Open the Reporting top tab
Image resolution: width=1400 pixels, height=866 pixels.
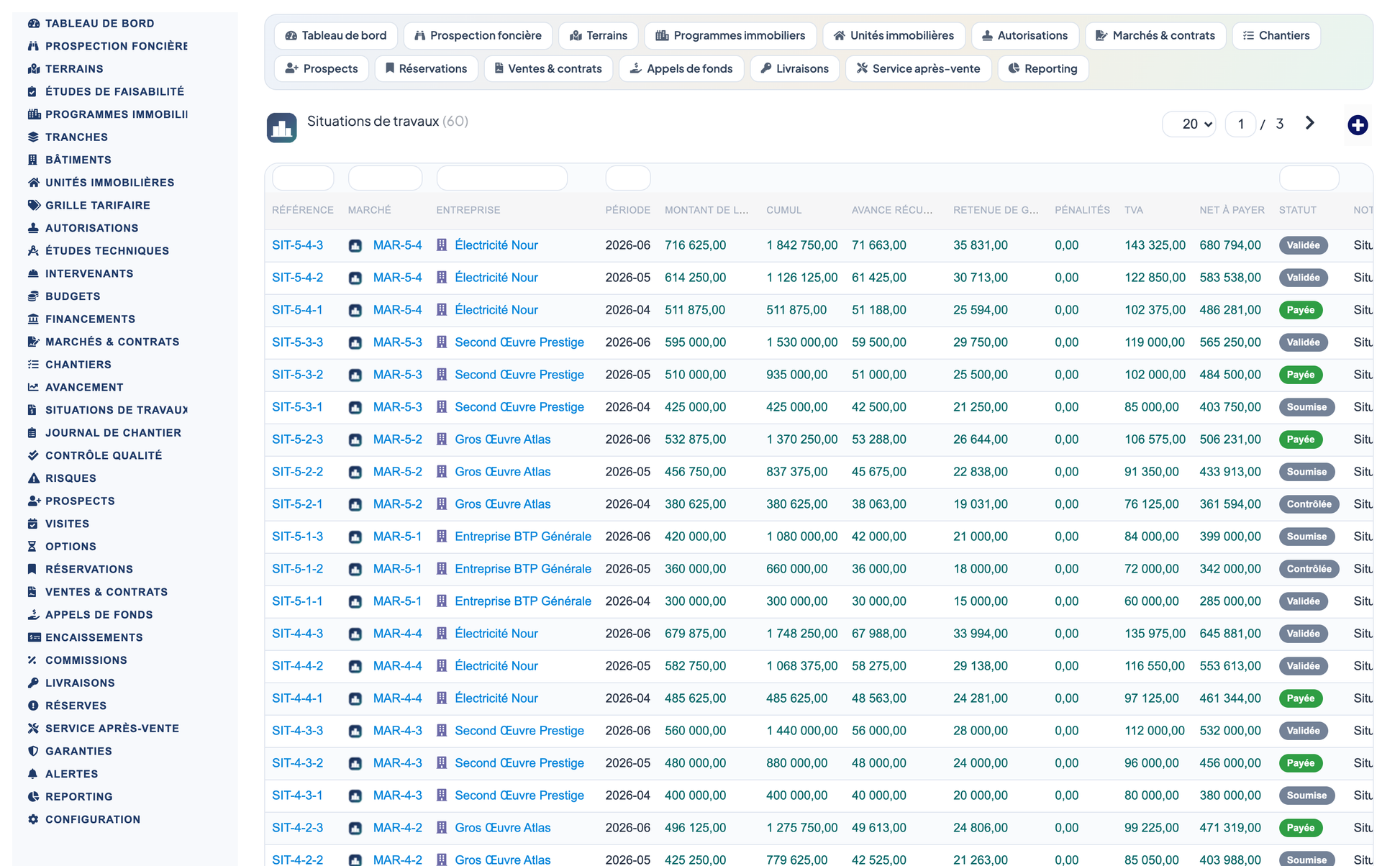coord(1042,68)
